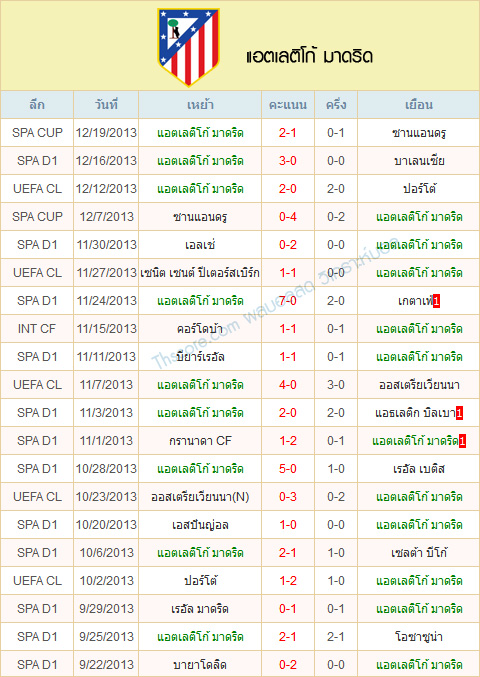This screenshot has height=677, width=480.
Task: Click the date 9/29/2013
Action: click(106, 609)
